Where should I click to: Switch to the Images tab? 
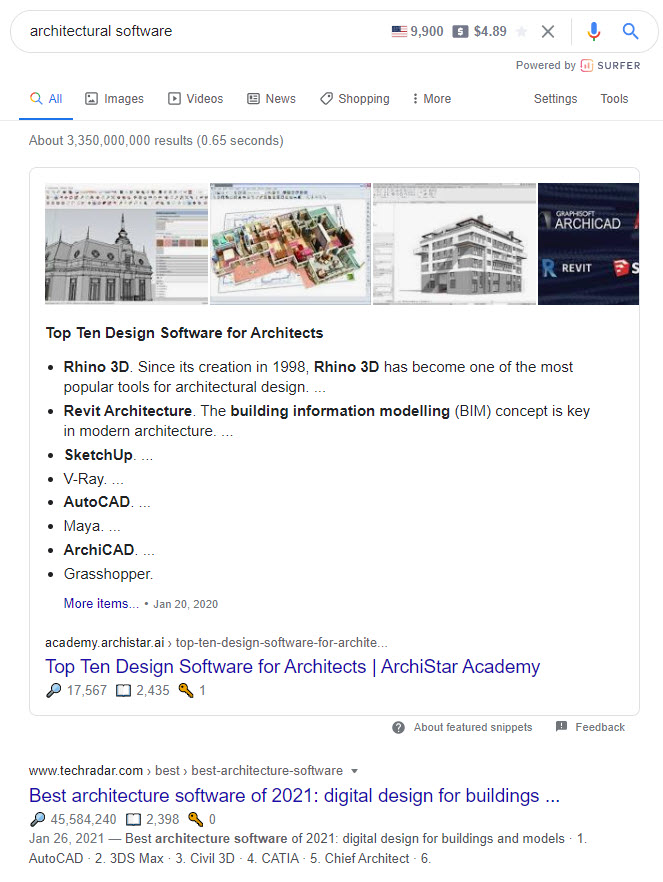[114, 99]
